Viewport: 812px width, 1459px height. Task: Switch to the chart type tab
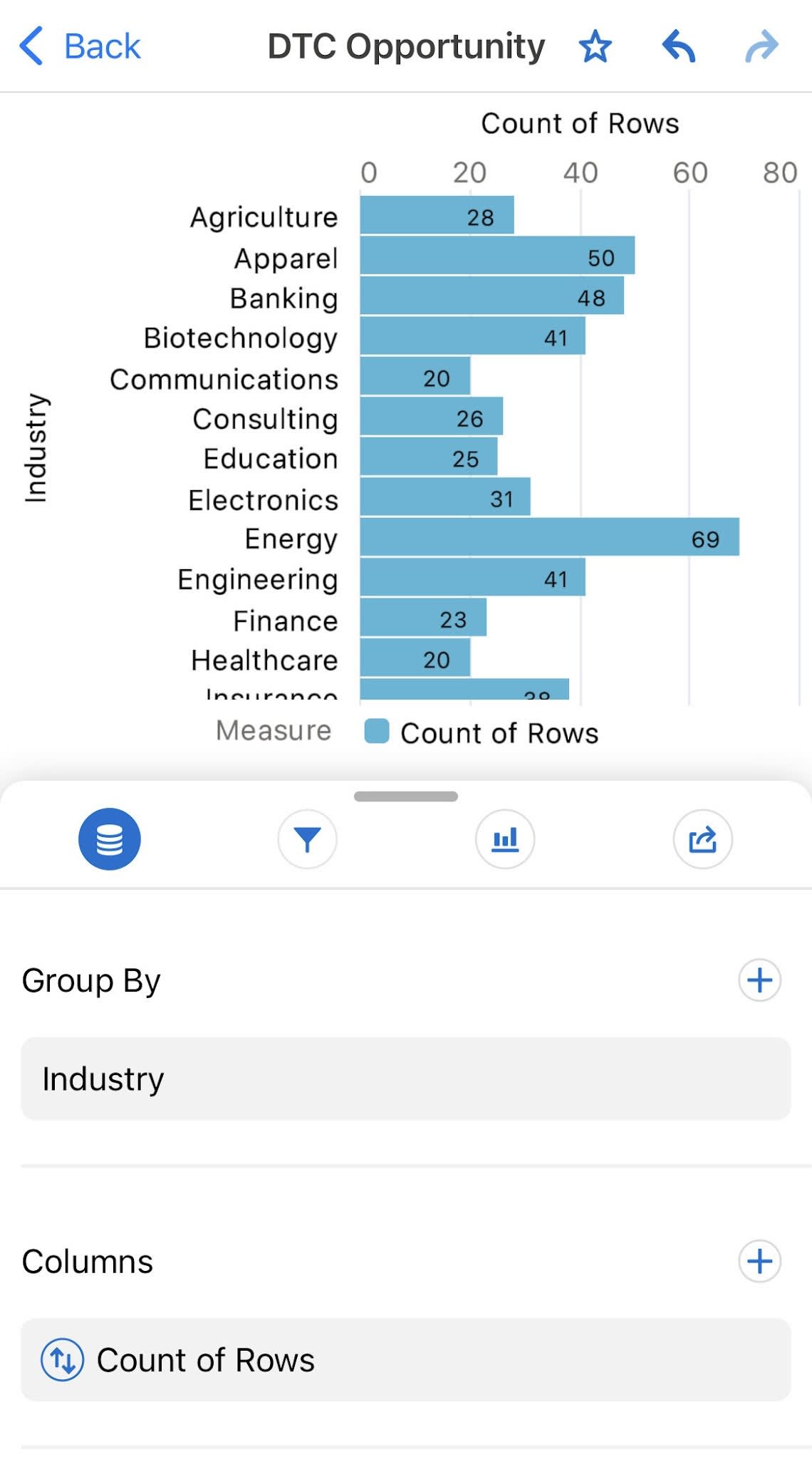coord(505,839)
